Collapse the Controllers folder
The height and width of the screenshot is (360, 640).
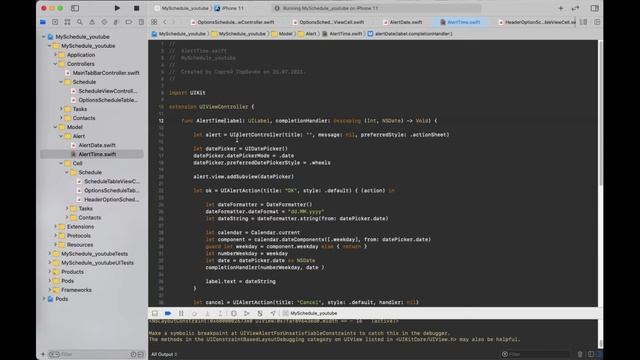[56, 64]
